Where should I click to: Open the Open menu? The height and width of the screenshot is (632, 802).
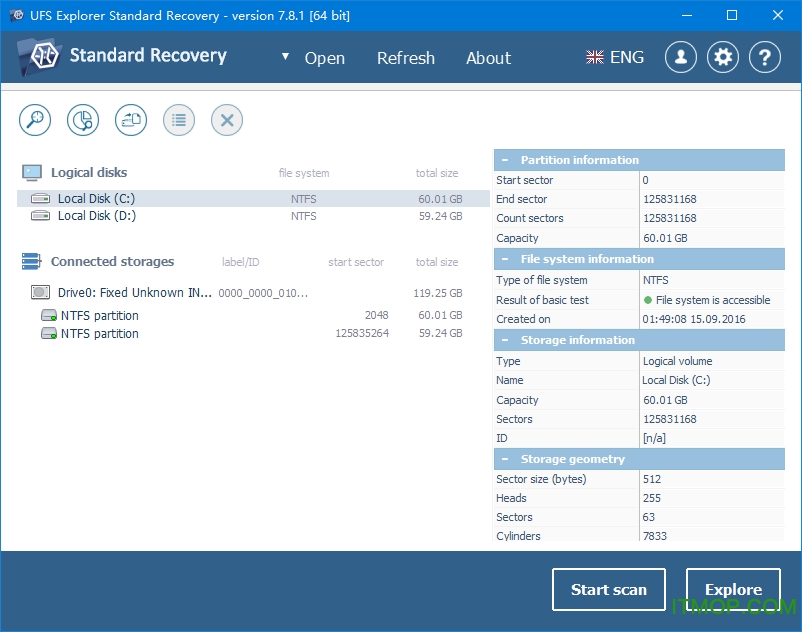click(x=325, y=58)
